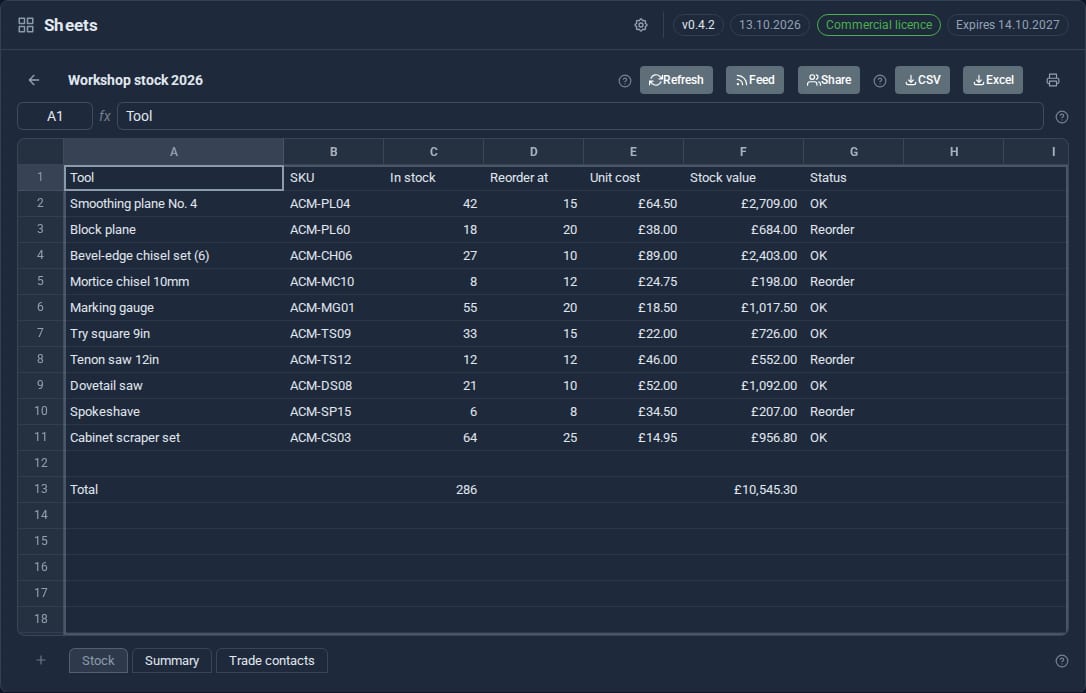Open the Sheets app grid icon
Screen dimensions: 1086x693
pos(26,26)
